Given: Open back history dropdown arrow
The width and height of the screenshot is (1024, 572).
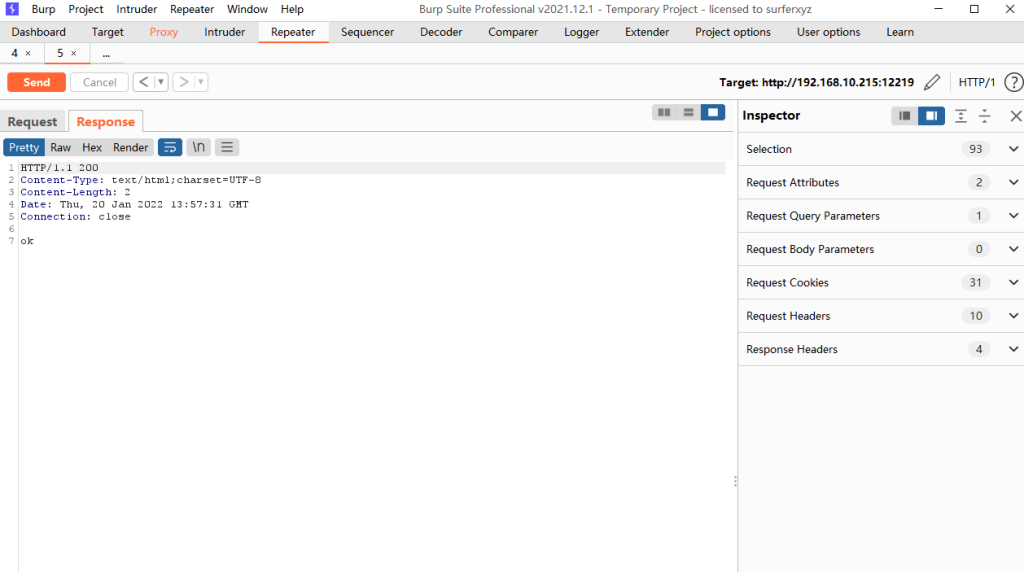Looking at the screenshot, I should tap(161, 82).
